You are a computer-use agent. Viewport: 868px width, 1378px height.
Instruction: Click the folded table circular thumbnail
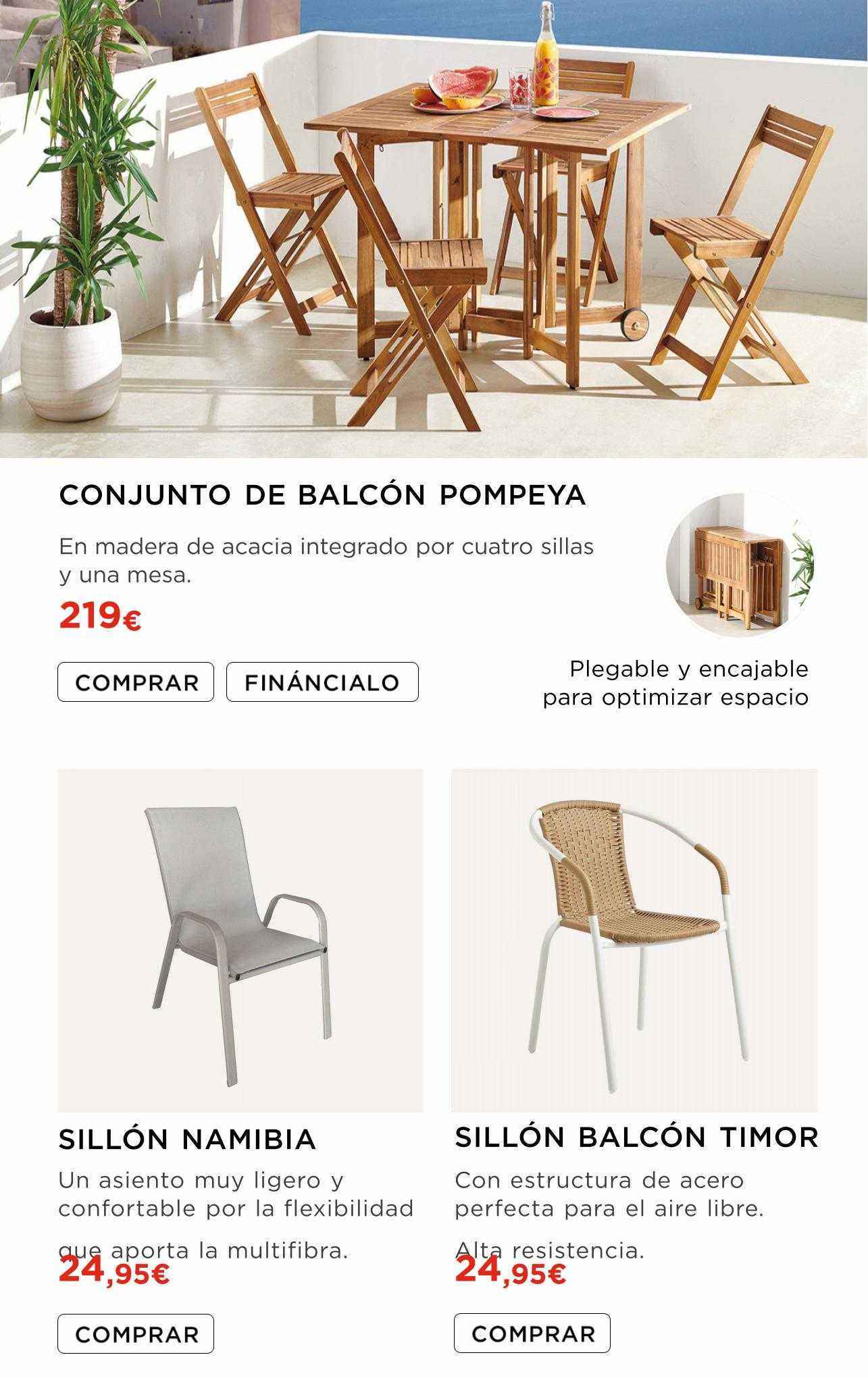(741, 563)
